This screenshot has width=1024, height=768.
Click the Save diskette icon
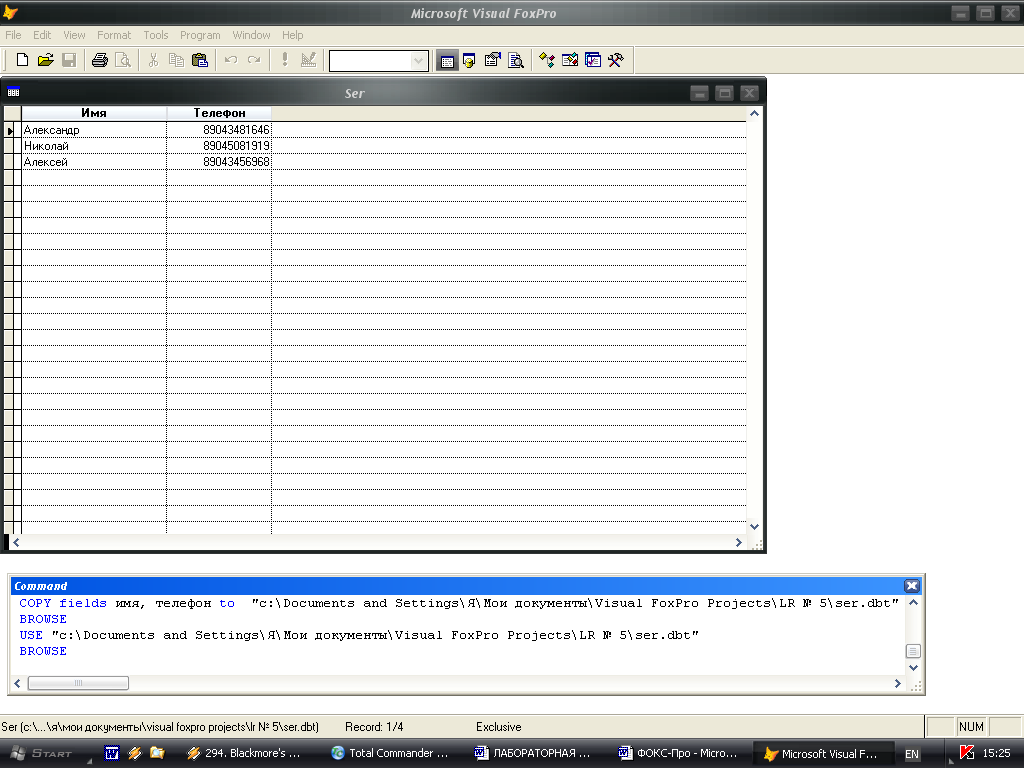pyautogui.click(x=69, y=60)
